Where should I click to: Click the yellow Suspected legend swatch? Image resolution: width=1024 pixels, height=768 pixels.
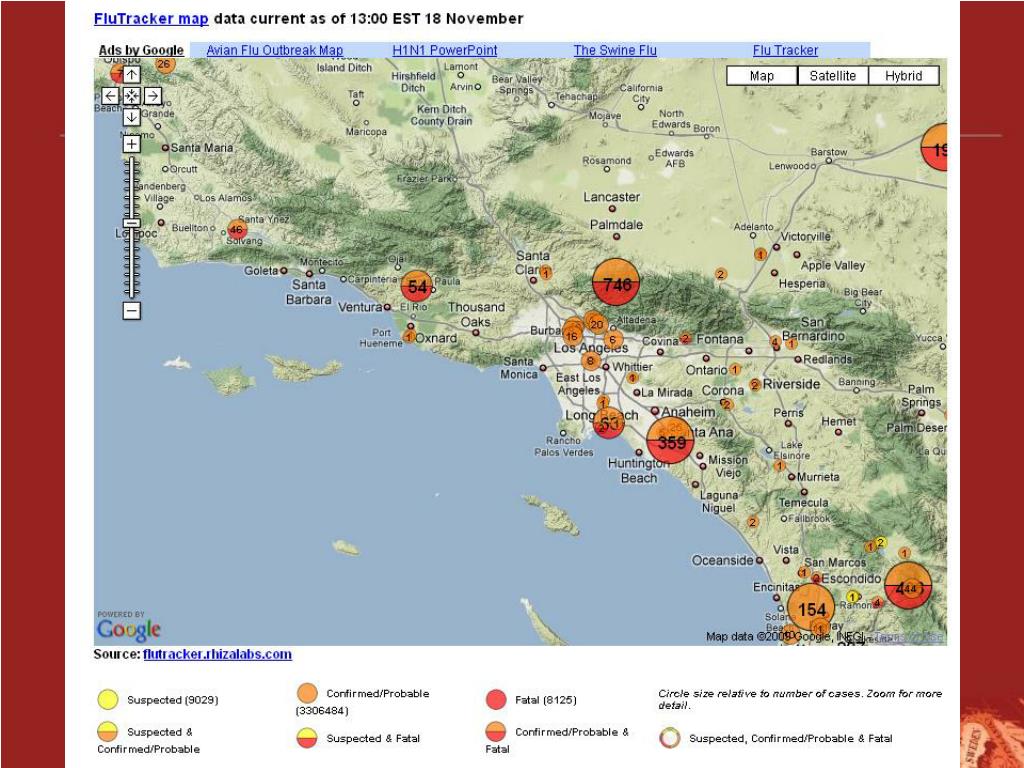click(x=108, y=699)
